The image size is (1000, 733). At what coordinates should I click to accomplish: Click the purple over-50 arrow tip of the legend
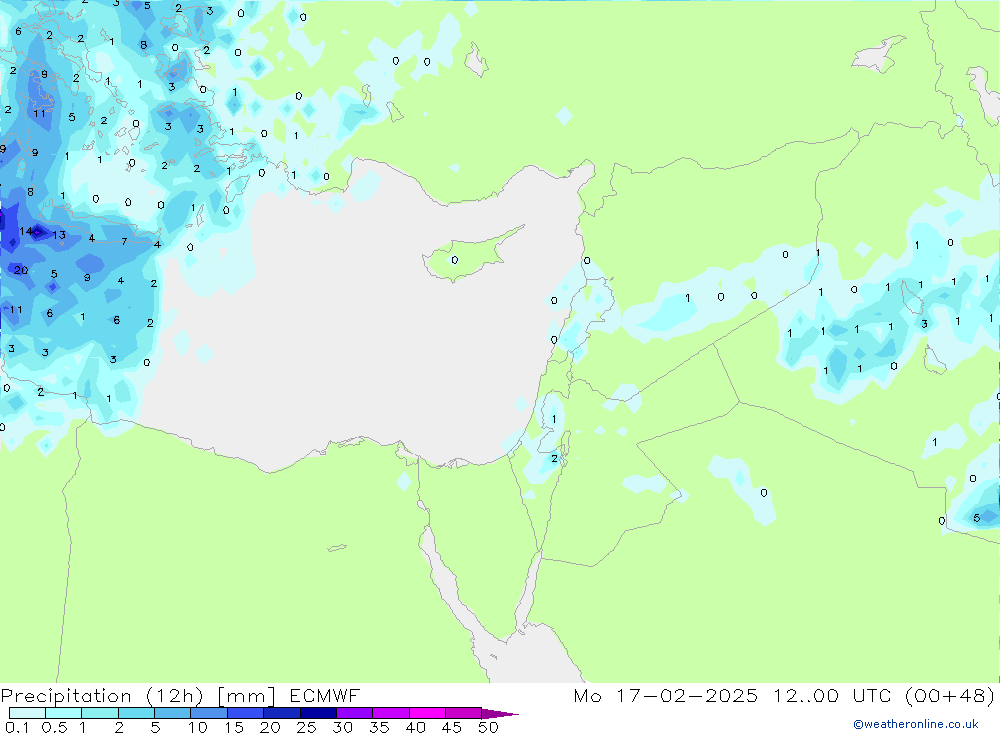[x=499, y=713]
